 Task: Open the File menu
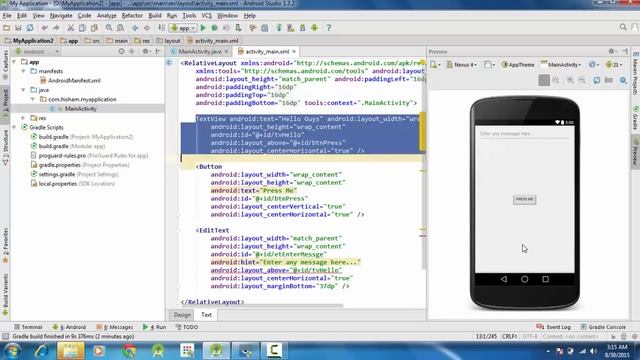[x=7, y=16]
